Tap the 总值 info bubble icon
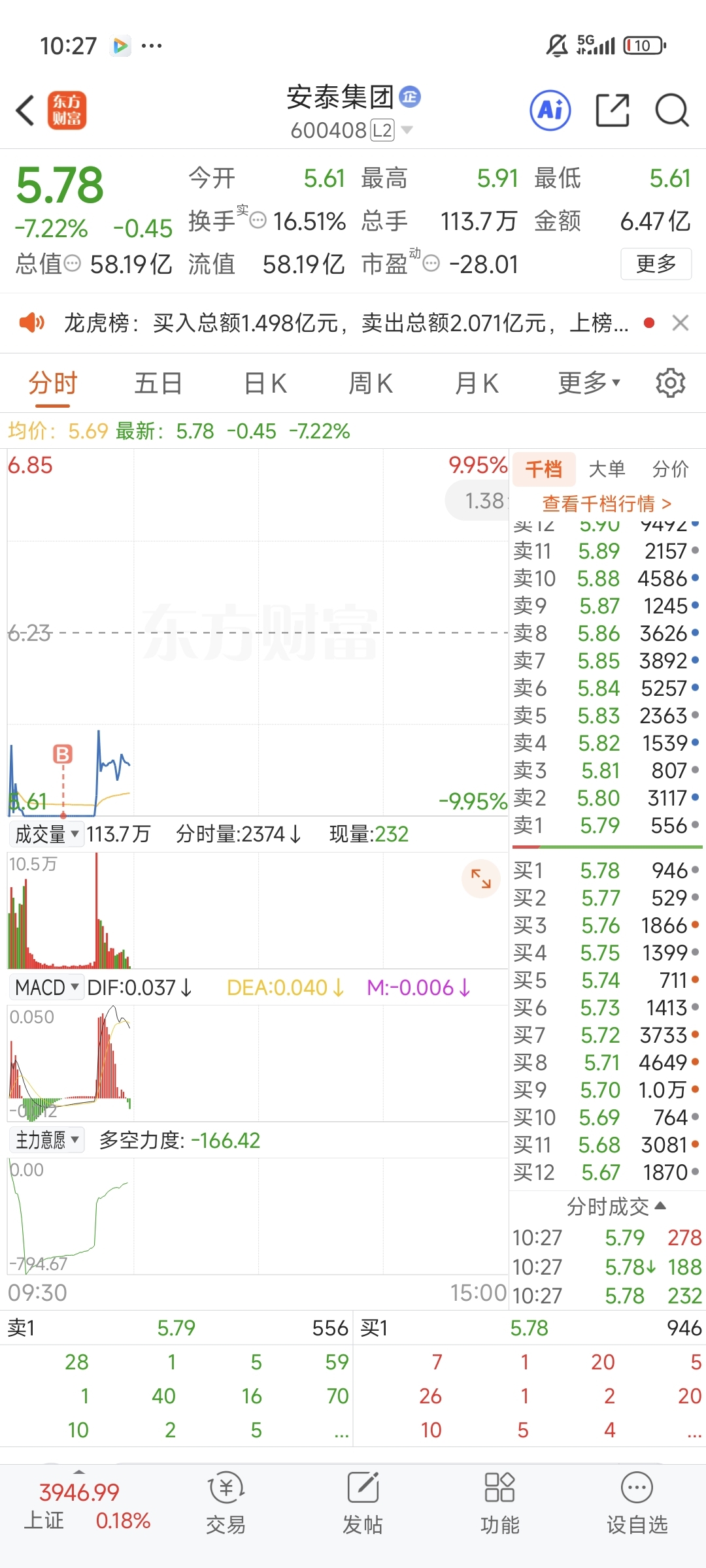Screen dimensions: 706x1568 pyautogui.click(x=73, y=263)
